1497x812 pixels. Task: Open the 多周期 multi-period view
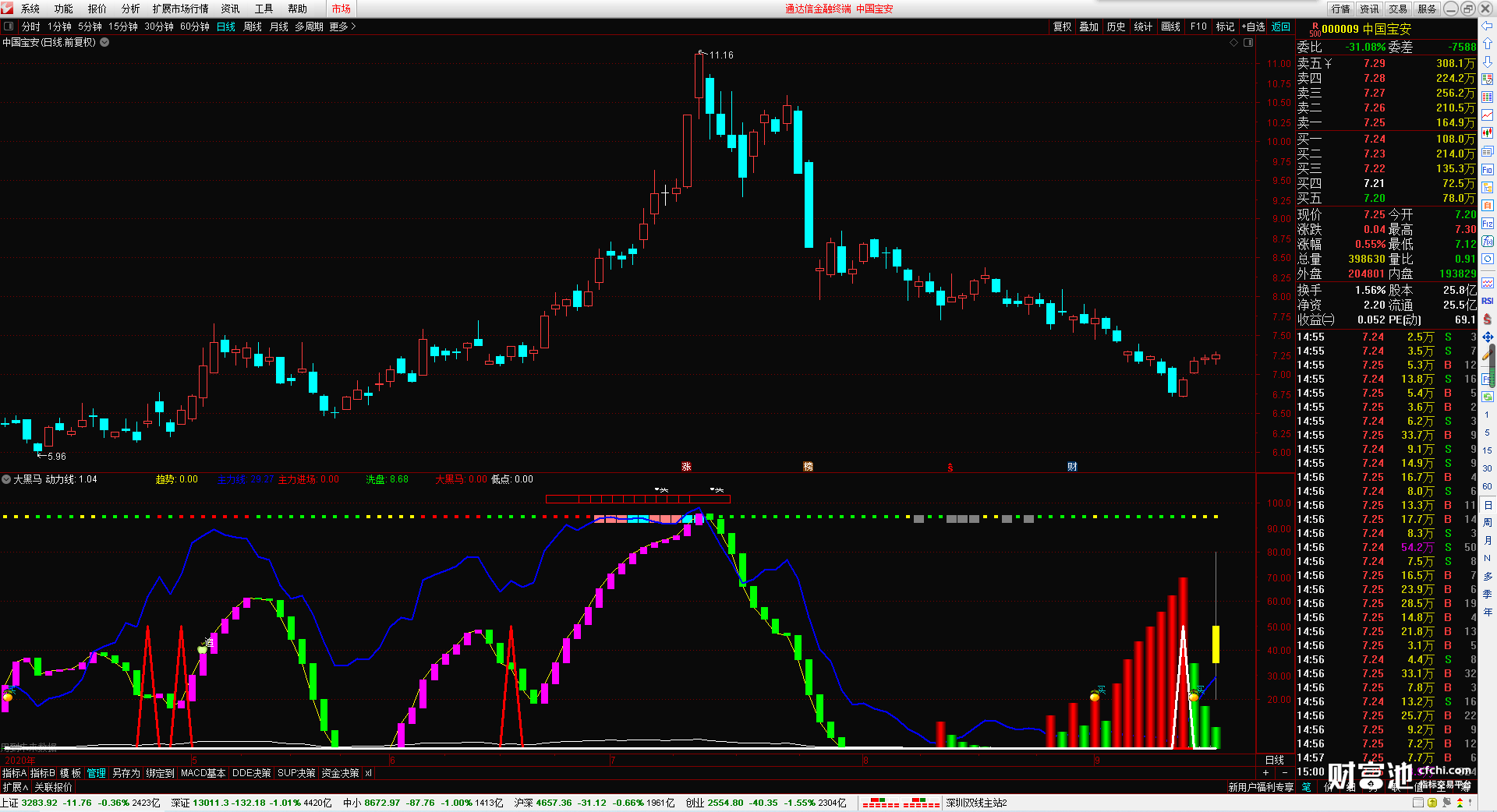coord(309,26)
